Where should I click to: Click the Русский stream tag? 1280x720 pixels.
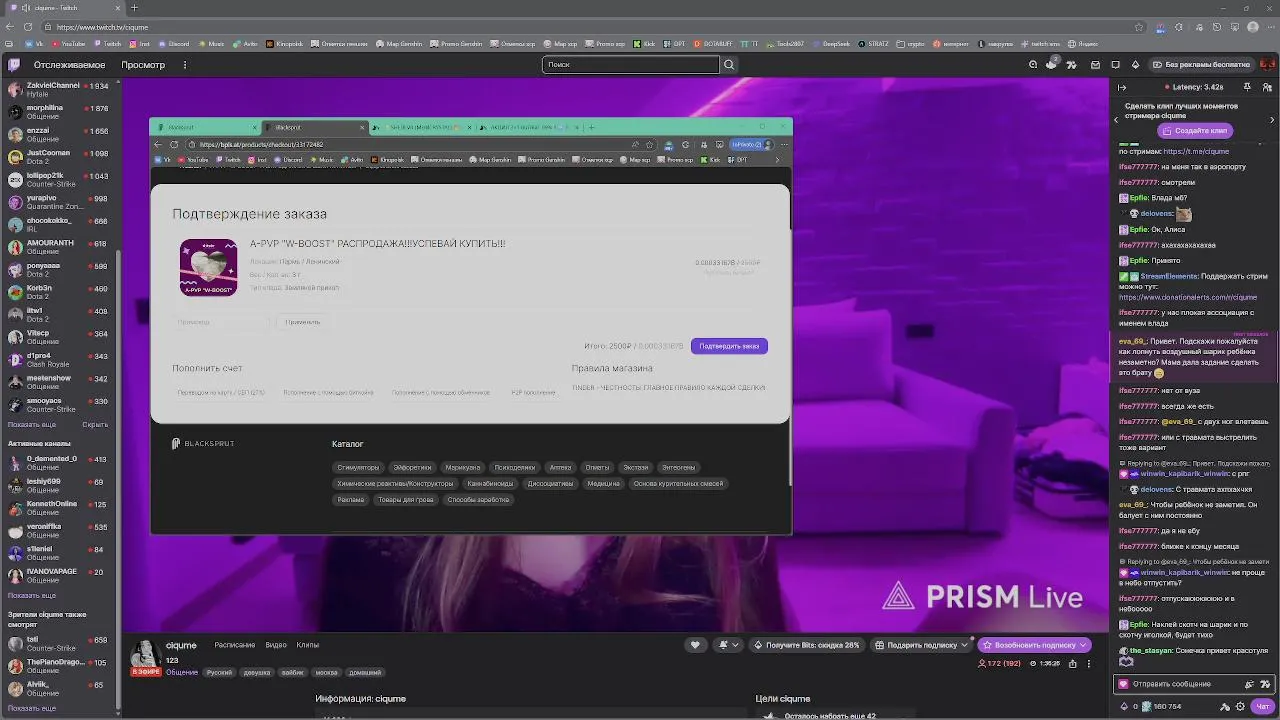point(219,673)
